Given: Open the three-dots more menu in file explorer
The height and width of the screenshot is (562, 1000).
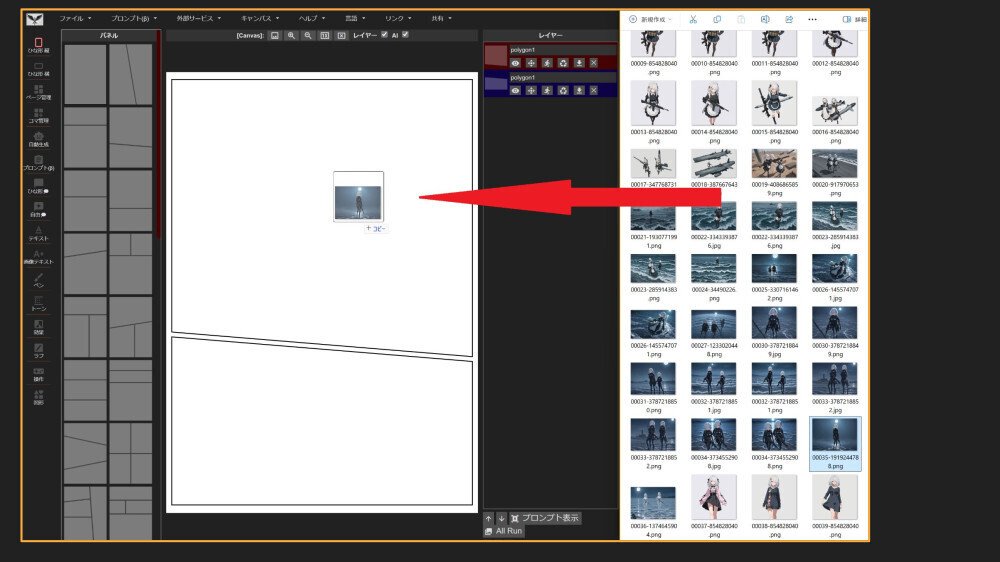Looking at the screenshot, I should [812, 19].
